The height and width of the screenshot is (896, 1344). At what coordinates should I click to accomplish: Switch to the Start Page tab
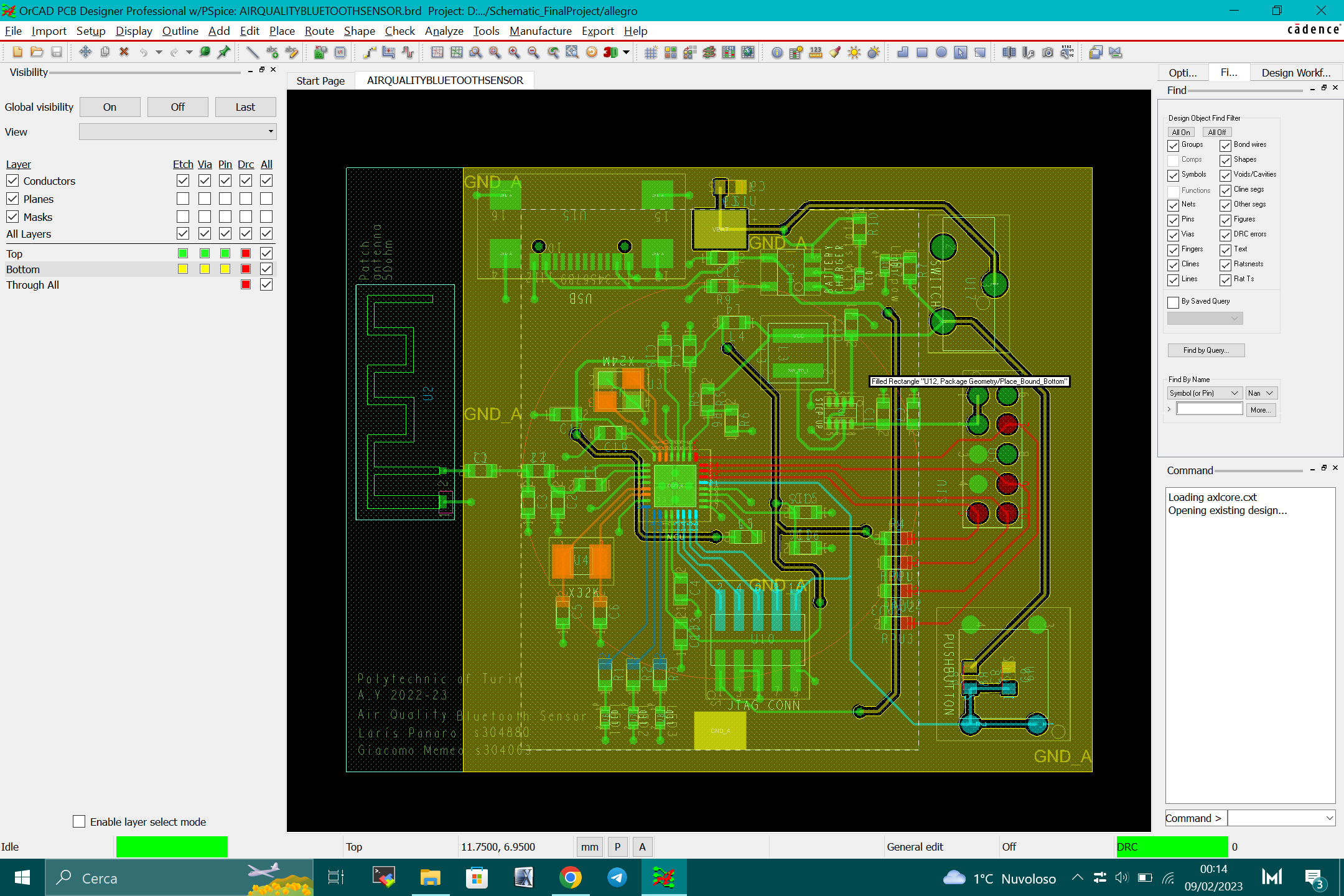point(320,80)
